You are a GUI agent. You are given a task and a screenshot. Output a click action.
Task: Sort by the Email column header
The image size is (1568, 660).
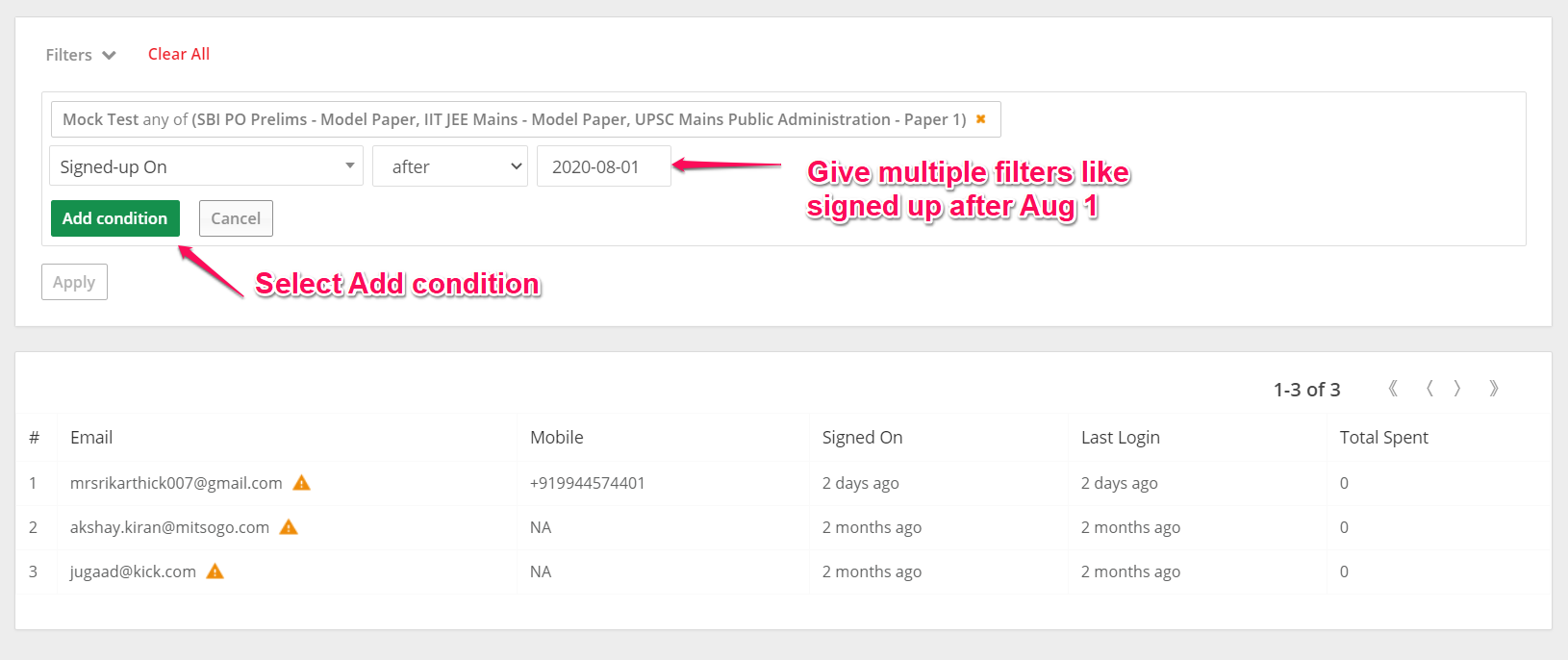coord(91,438)
